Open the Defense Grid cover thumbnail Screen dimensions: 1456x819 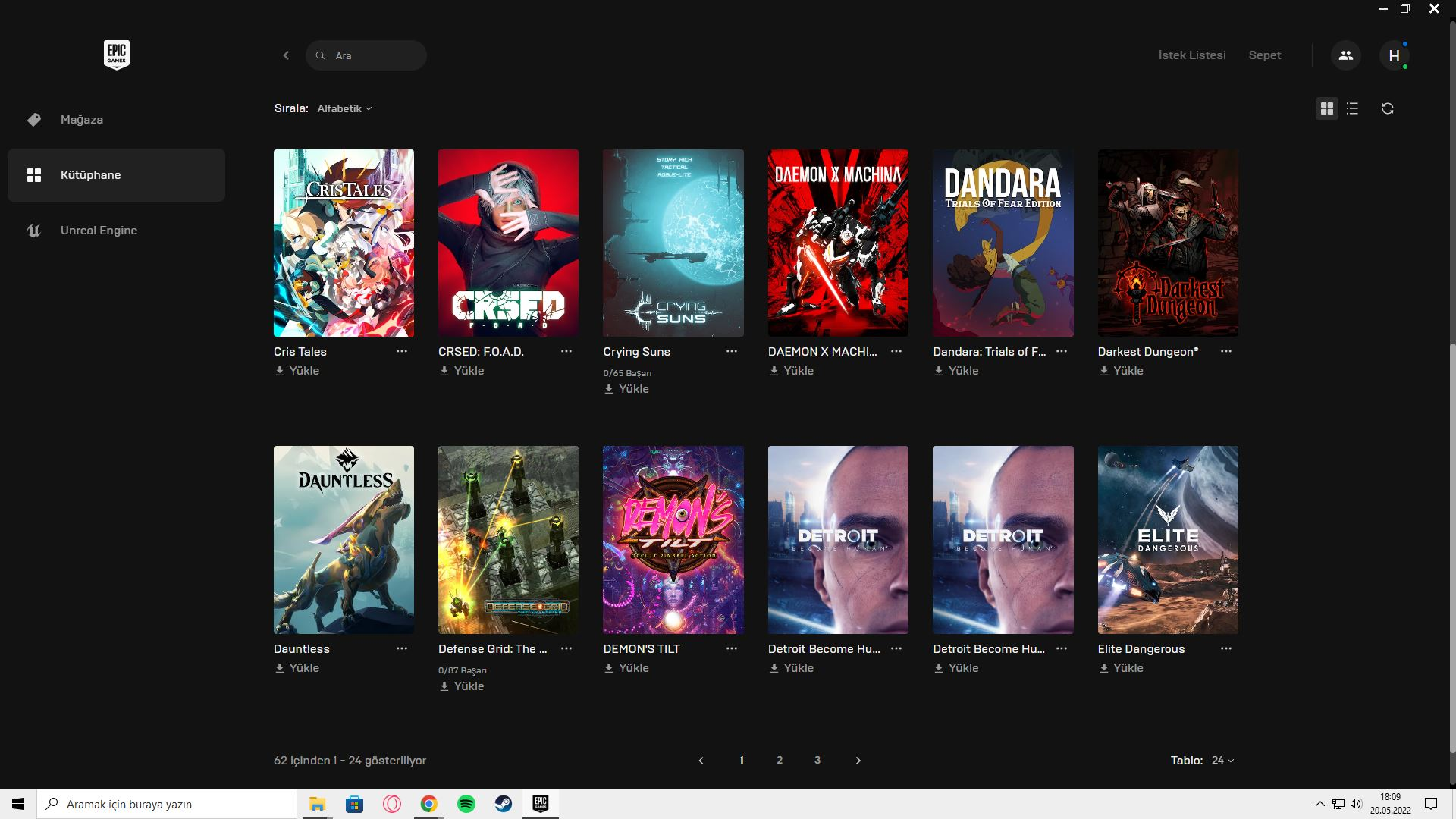[x=508, y=540]
